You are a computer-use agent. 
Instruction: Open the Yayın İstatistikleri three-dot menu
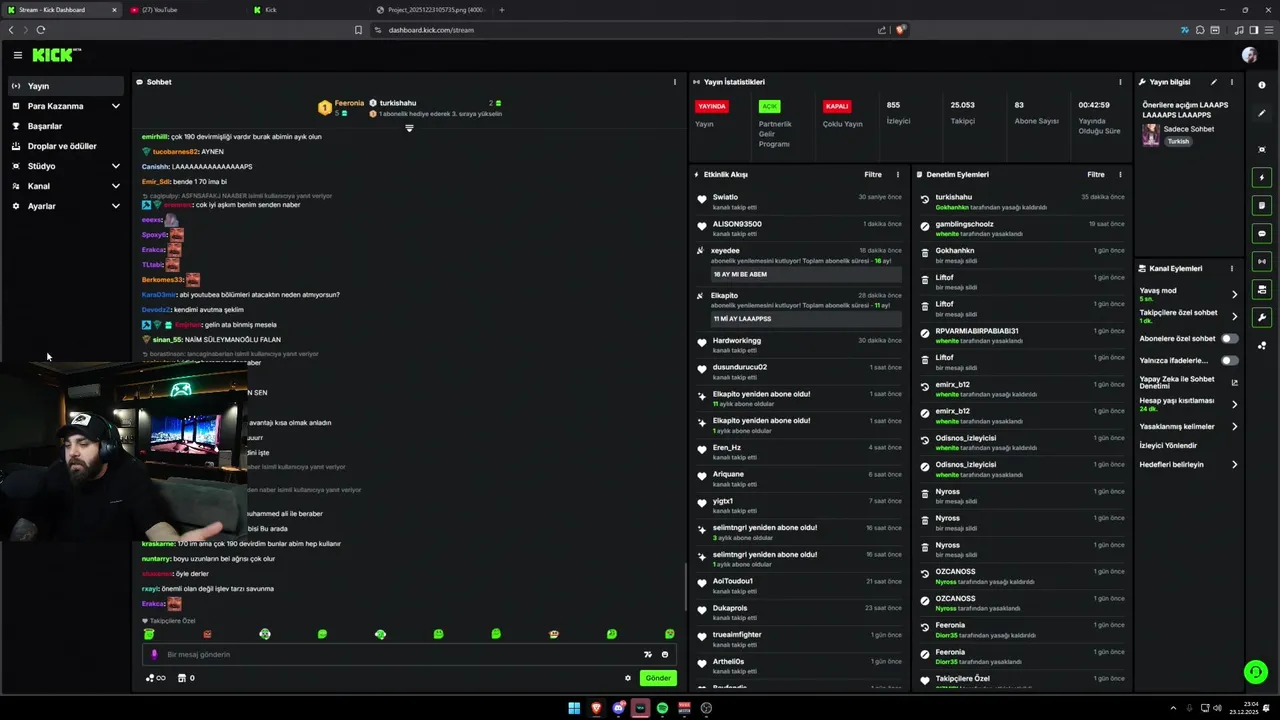coord(1120,82)
